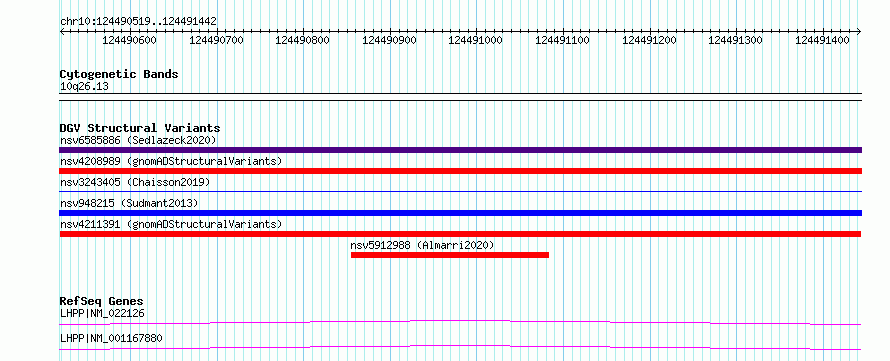
Task: Click the left arrow of the ruler
Action: pos(62,32)
